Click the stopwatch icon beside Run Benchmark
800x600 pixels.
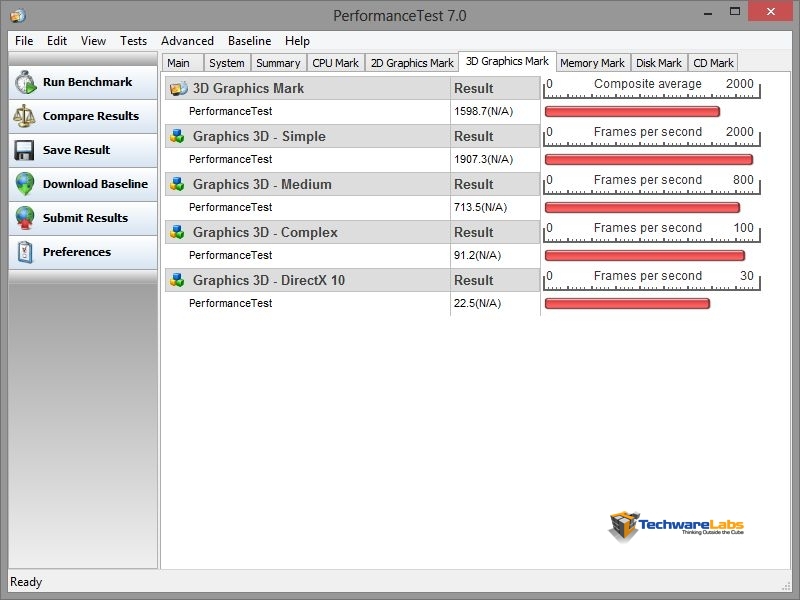tap(25, 82)
